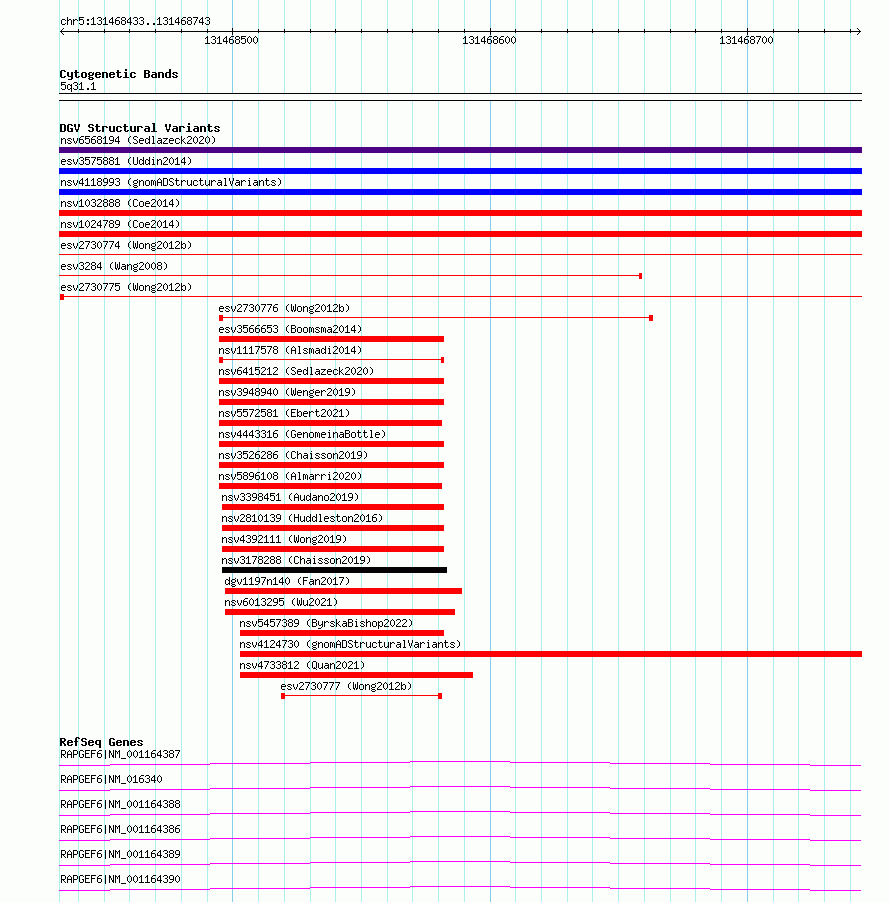Open nsv4118993 (gnomADStructuralVariants) label
This screenshot has width=890, height=902.
coord(171,182)
